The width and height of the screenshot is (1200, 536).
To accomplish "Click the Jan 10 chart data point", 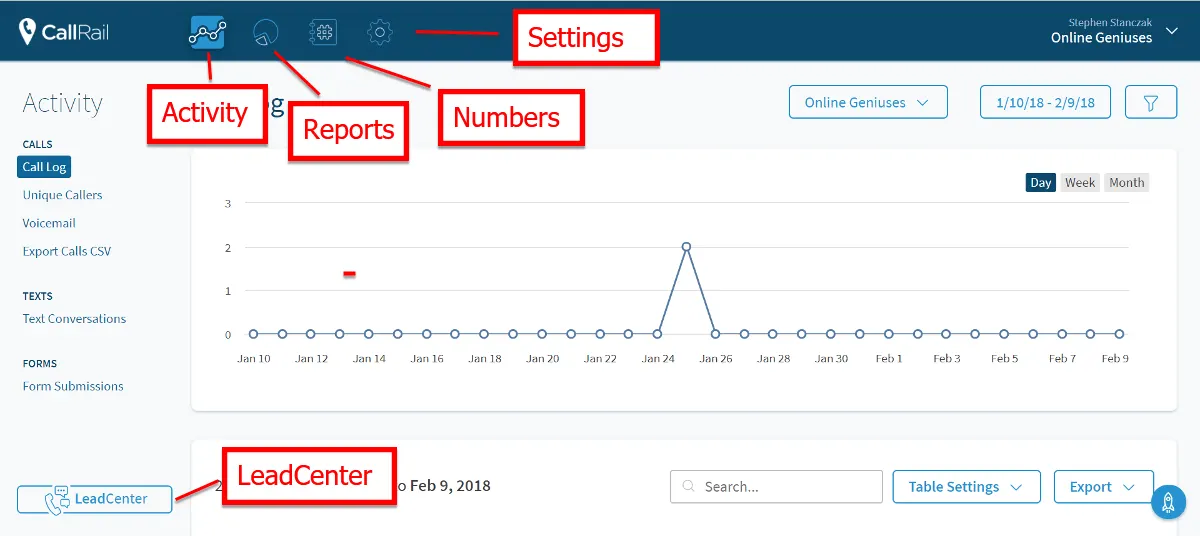I will [x=253, y=334].
